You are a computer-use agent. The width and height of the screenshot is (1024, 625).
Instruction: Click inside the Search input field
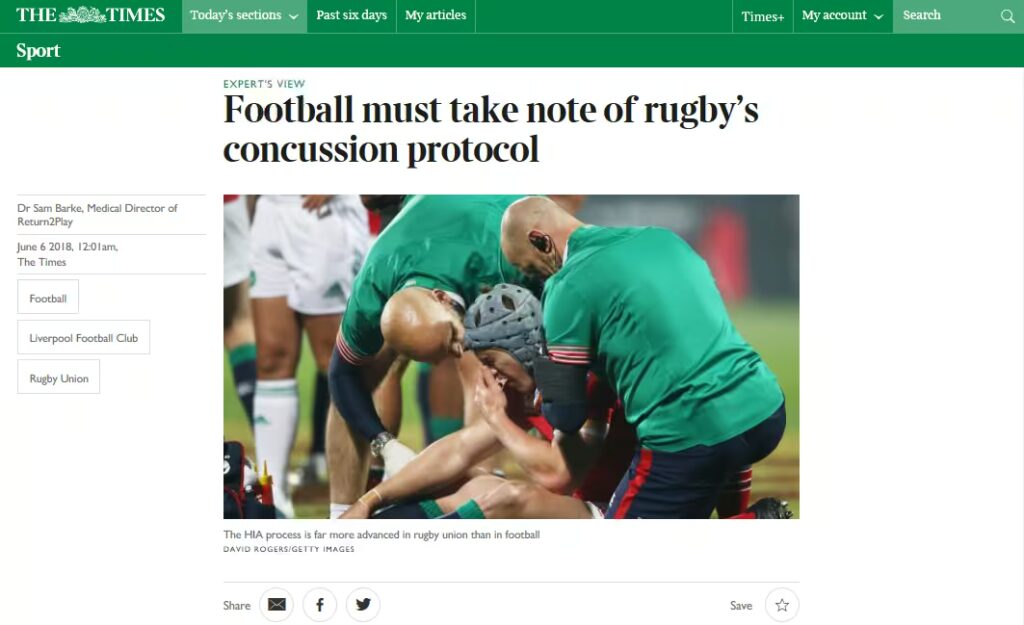click(947, 16)
